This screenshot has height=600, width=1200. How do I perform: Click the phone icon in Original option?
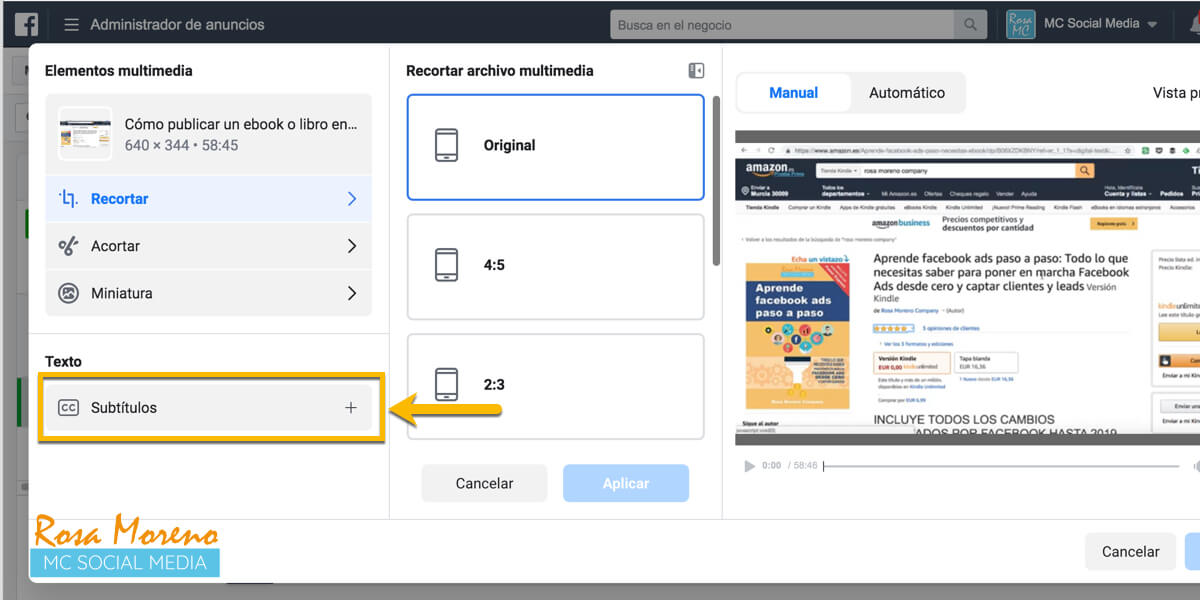pyautogui.click(x=447, y=146)
